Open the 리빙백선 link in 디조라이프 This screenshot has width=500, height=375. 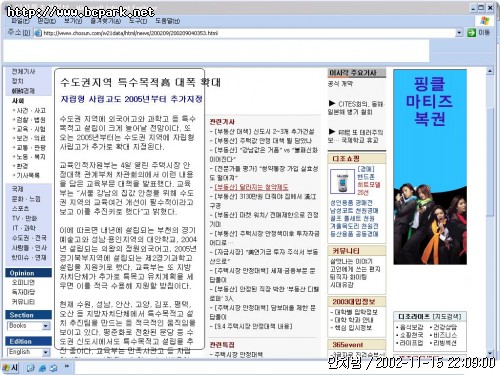tap(445, 343)
